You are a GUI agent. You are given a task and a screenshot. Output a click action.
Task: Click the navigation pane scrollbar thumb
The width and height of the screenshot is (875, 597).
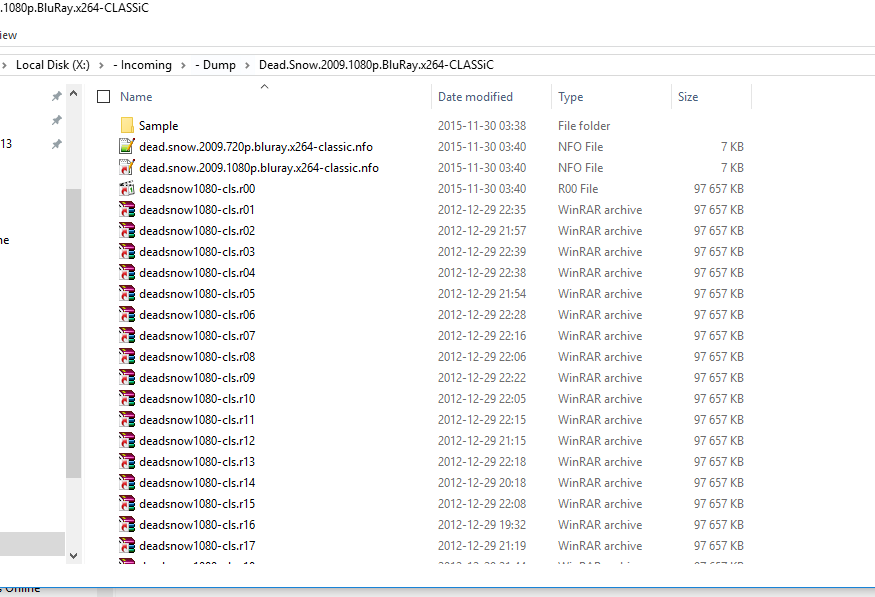click(x=74, y=333)
